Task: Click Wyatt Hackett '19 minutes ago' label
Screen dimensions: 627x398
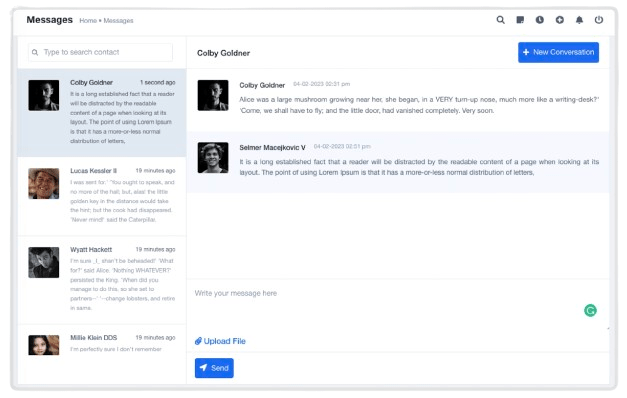Action: click(155, 250)
